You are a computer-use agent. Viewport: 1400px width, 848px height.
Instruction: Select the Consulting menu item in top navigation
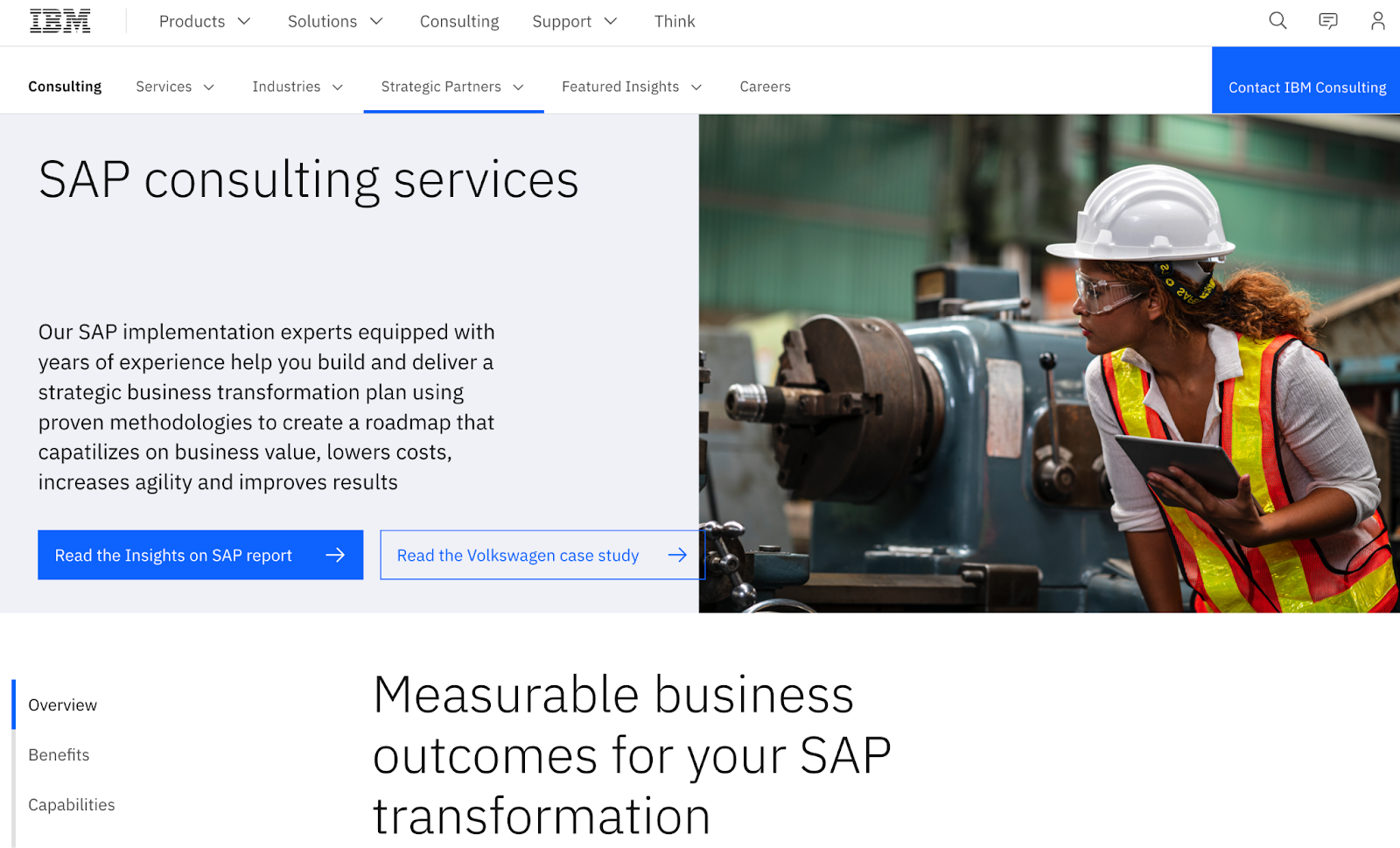(x=458, y=21)
